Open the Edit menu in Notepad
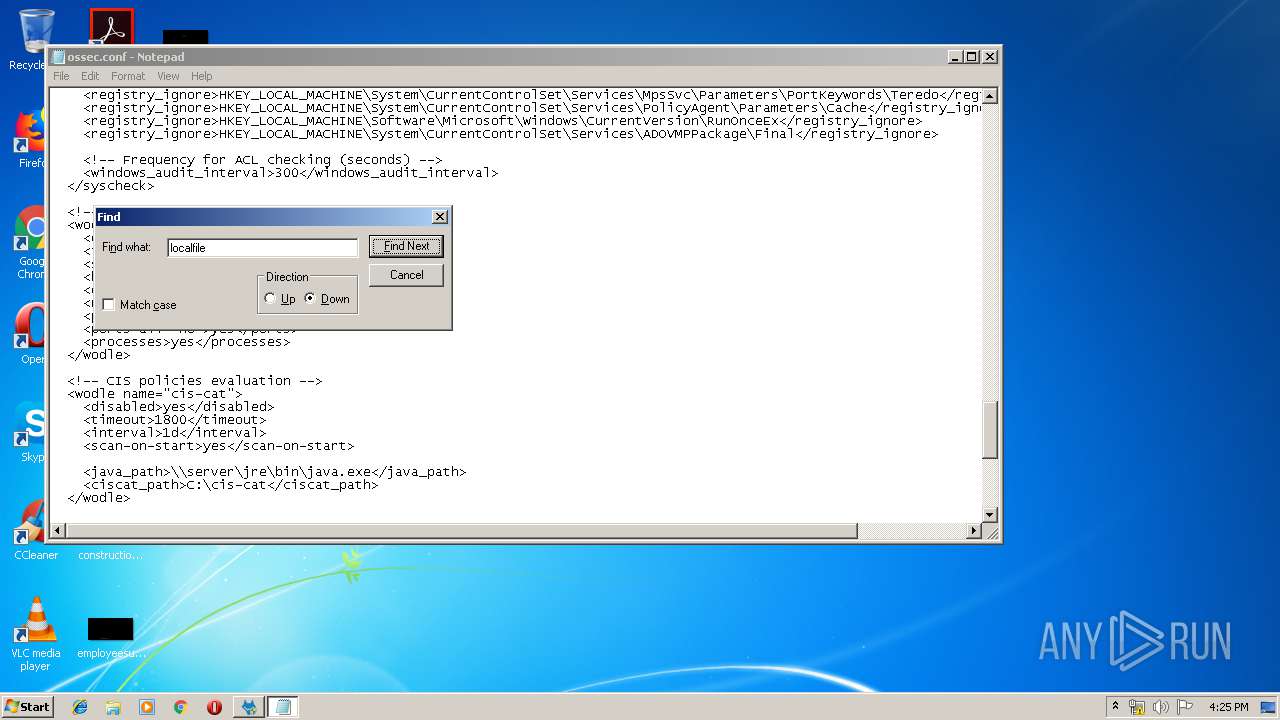1280x720 pixels. [90, 76]
